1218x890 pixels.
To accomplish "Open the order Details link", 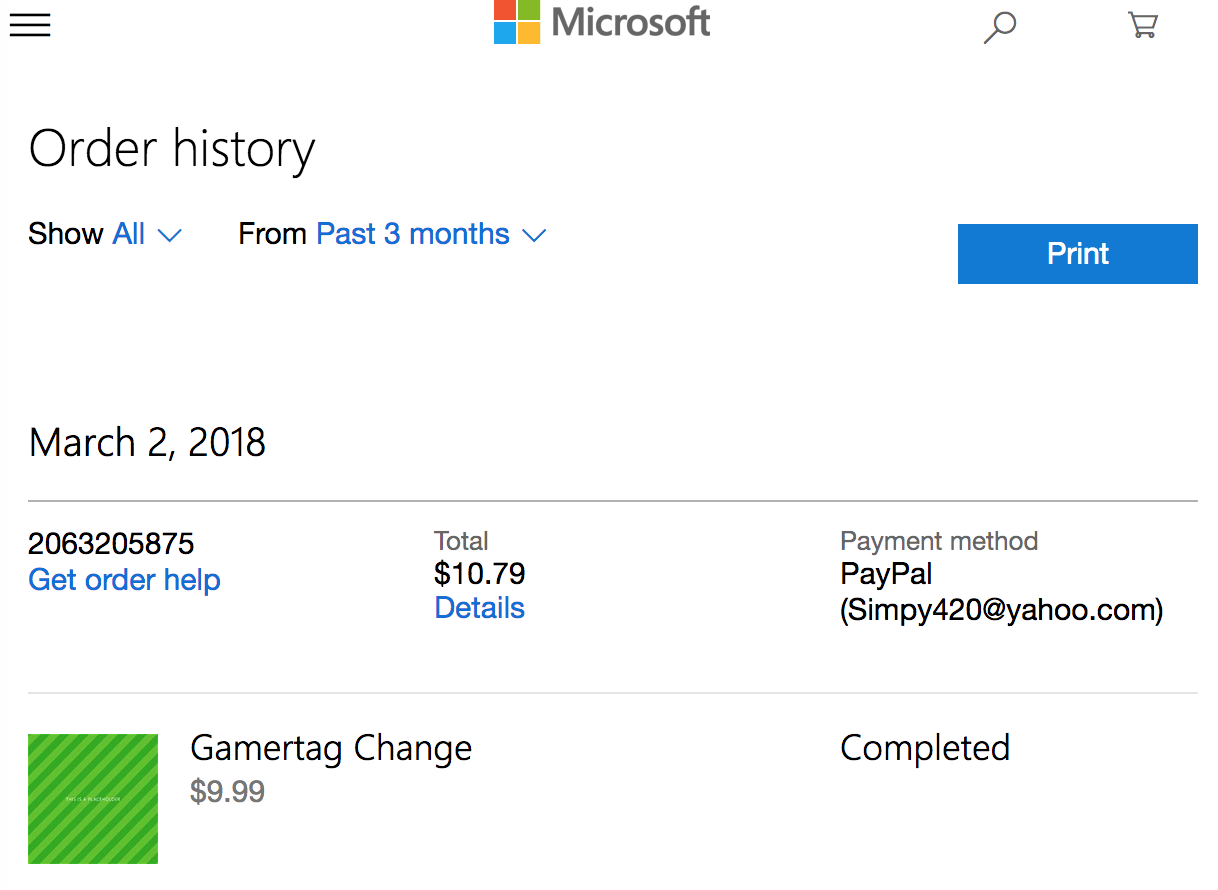I will (479, 608).
